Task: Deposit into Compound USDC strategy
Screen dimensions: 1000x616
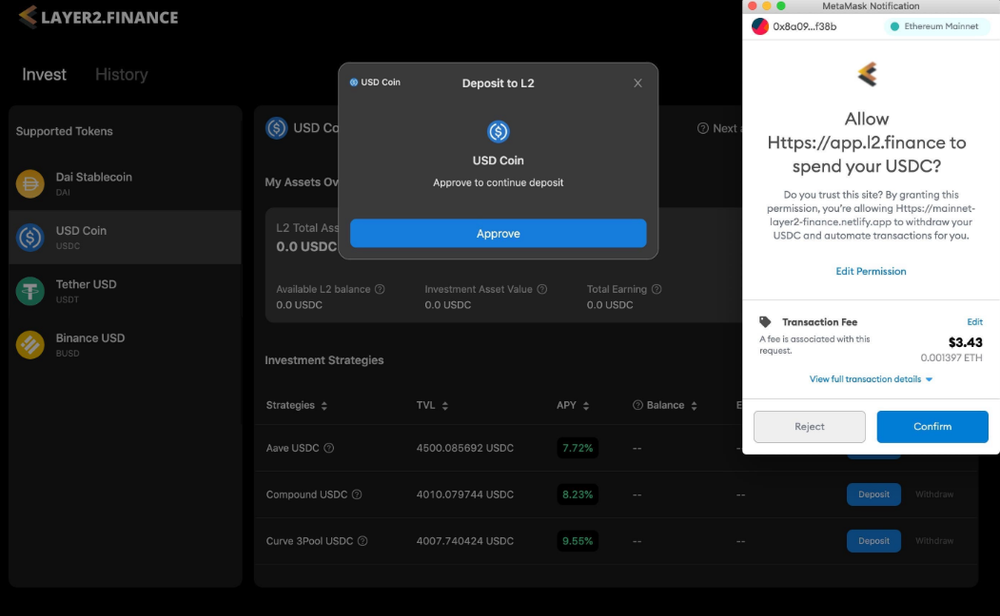Action: (x=874, y=494)
